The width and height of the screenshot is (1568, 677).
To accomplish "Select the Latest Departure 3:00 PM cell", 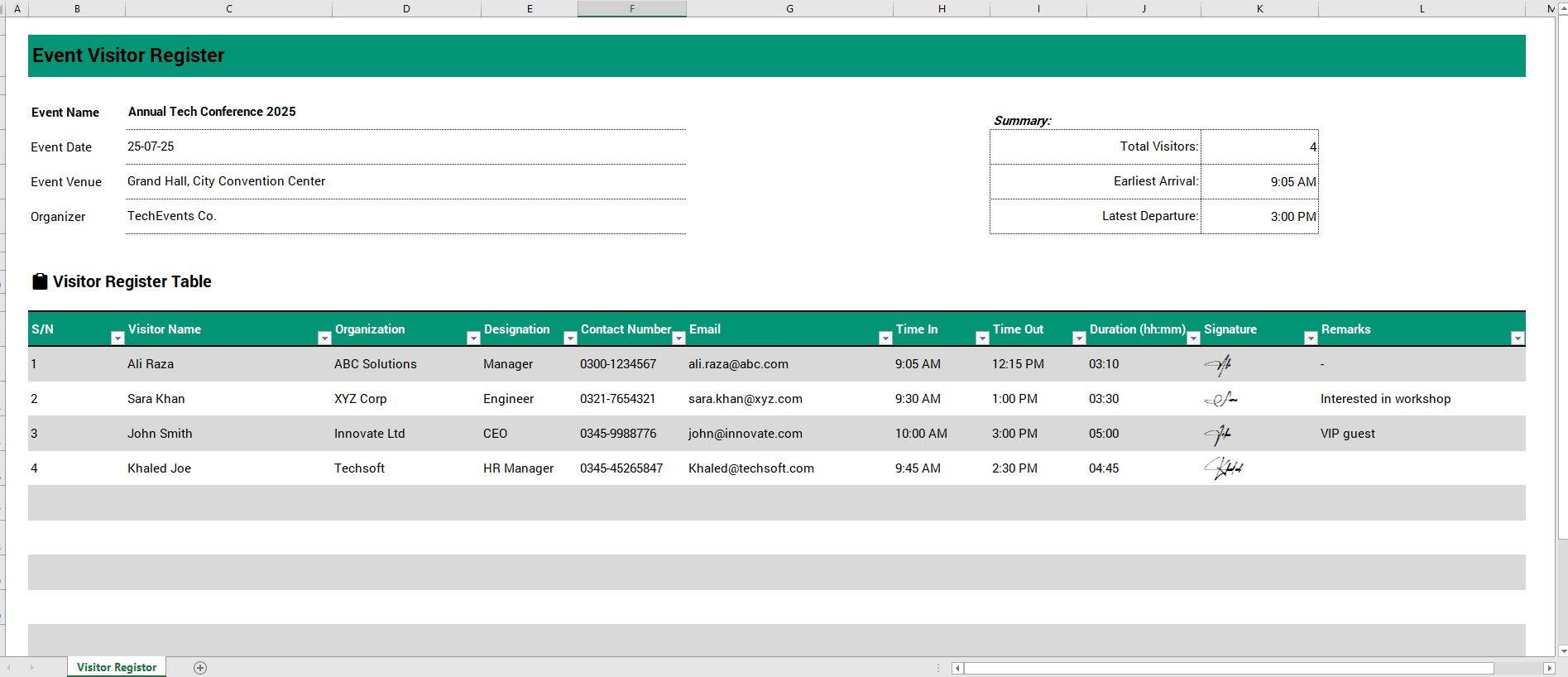I will 1259,216.
